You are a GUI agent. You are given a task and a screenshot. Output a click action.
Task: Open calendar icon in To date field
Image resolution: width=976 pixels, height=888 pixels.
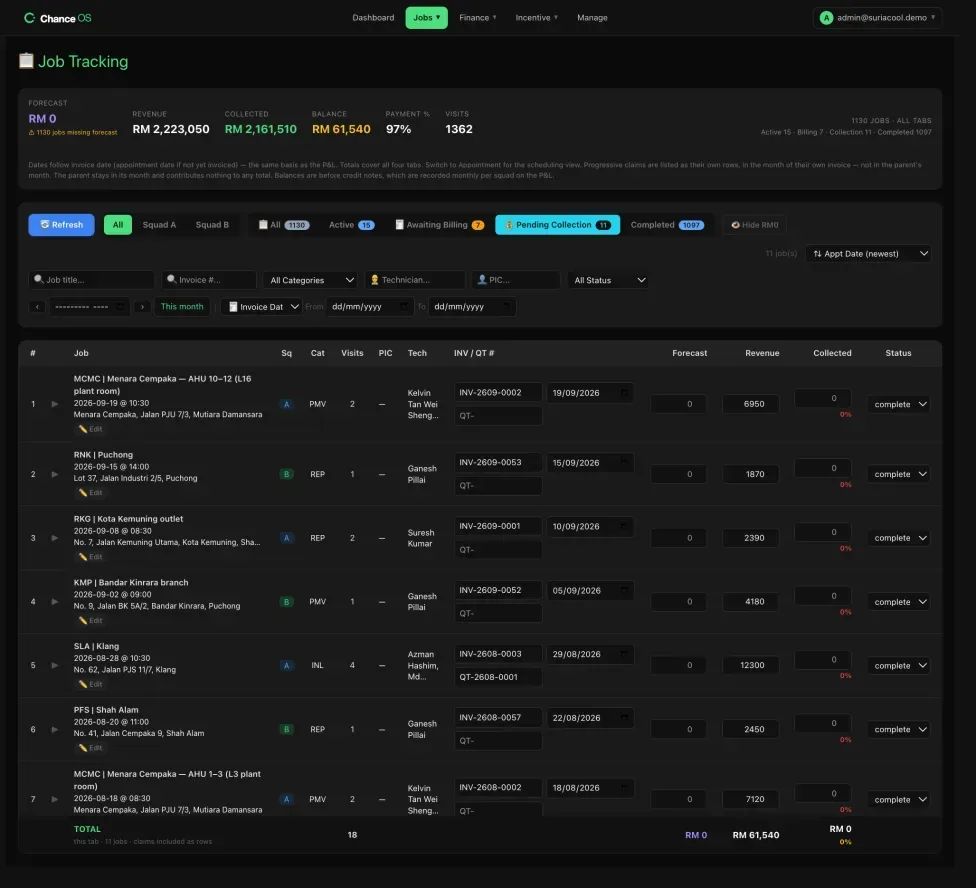coord(506,306)
